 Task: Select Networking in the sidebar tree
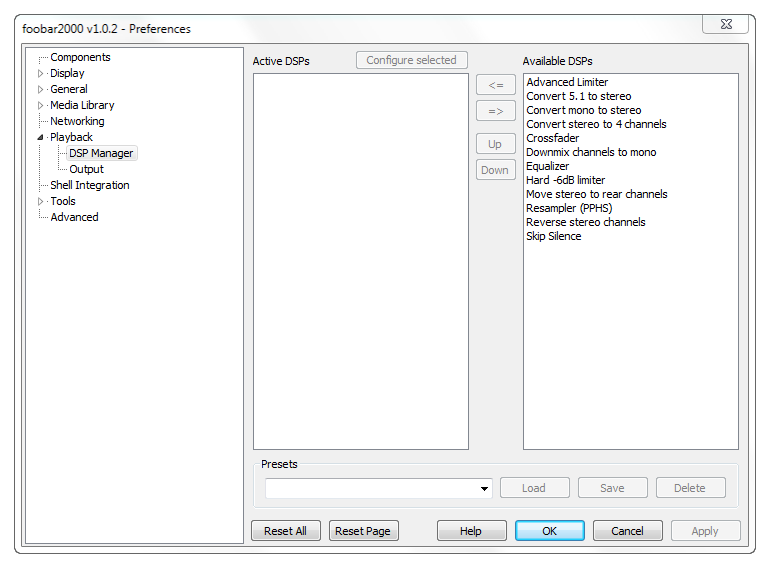[x=77, y=121]
